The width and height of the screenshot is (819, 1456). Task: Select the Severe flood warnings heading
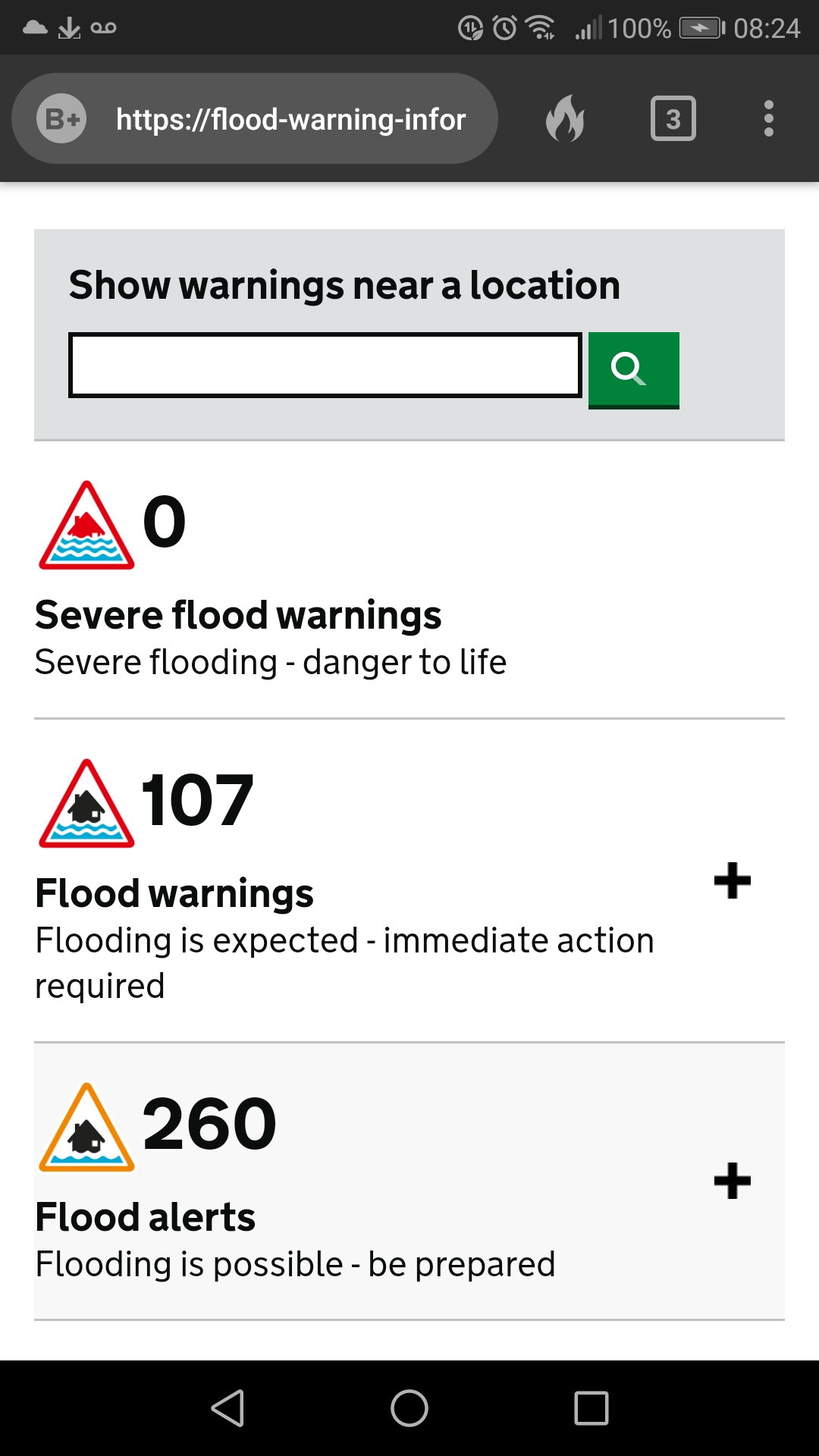pos(238,615)
